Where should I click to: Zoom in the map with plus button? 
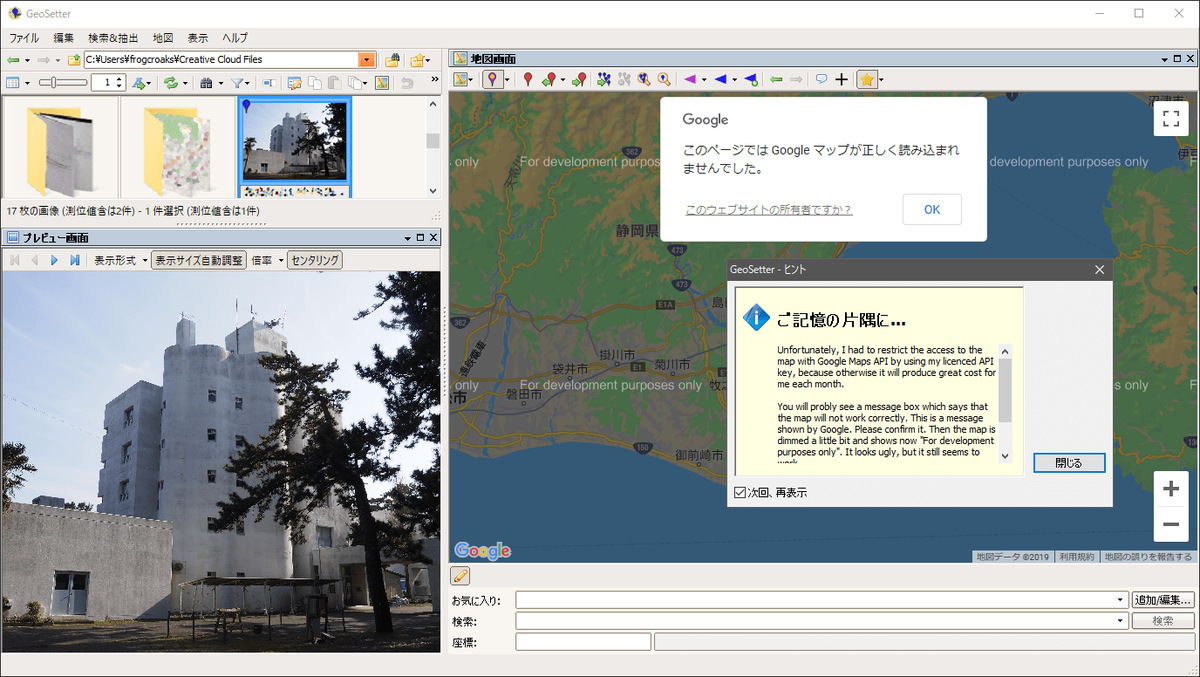click(x=1171, y=489)
